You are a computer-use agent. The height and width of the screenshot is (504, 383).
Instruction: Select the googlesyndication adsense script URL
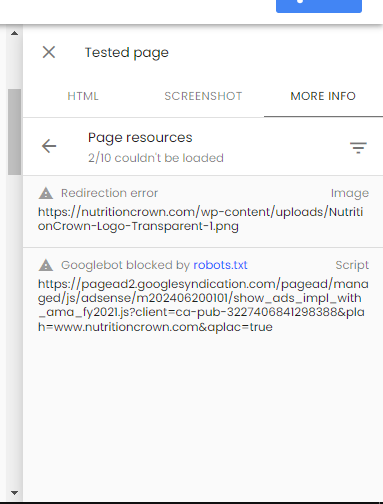point(203,305)
